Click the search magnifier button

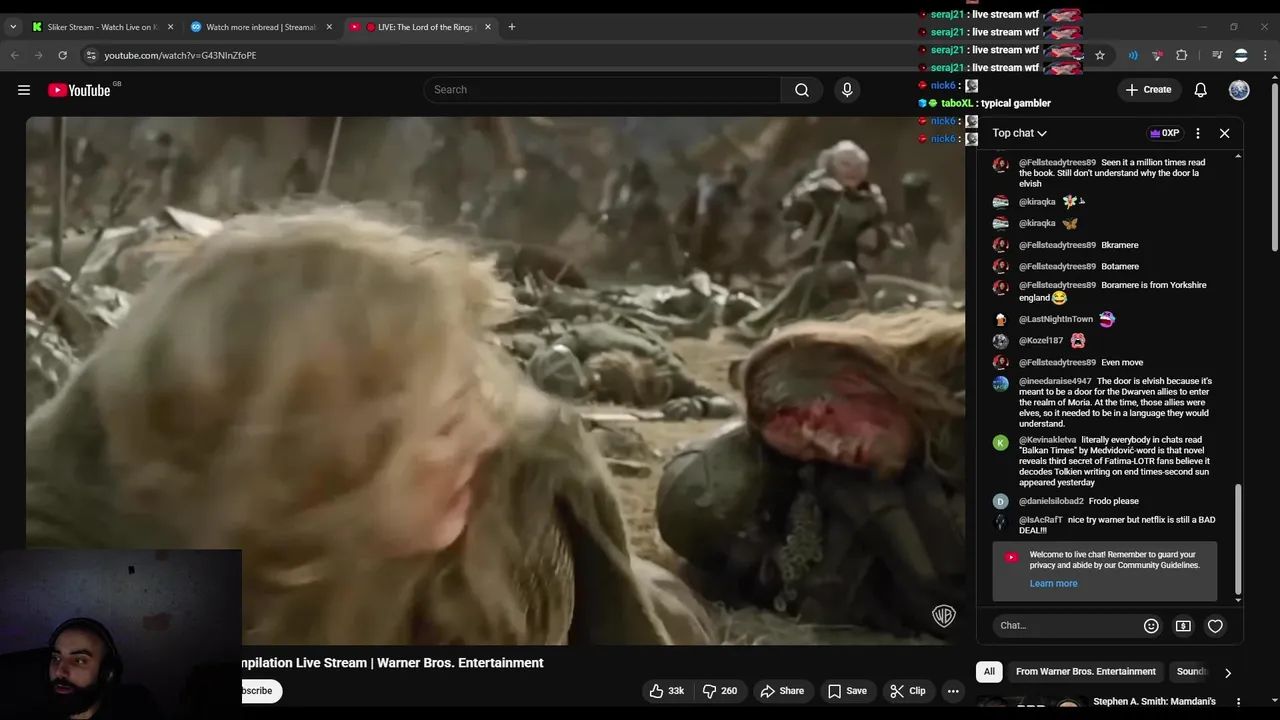pyautogui.click(x=802, y=90)
